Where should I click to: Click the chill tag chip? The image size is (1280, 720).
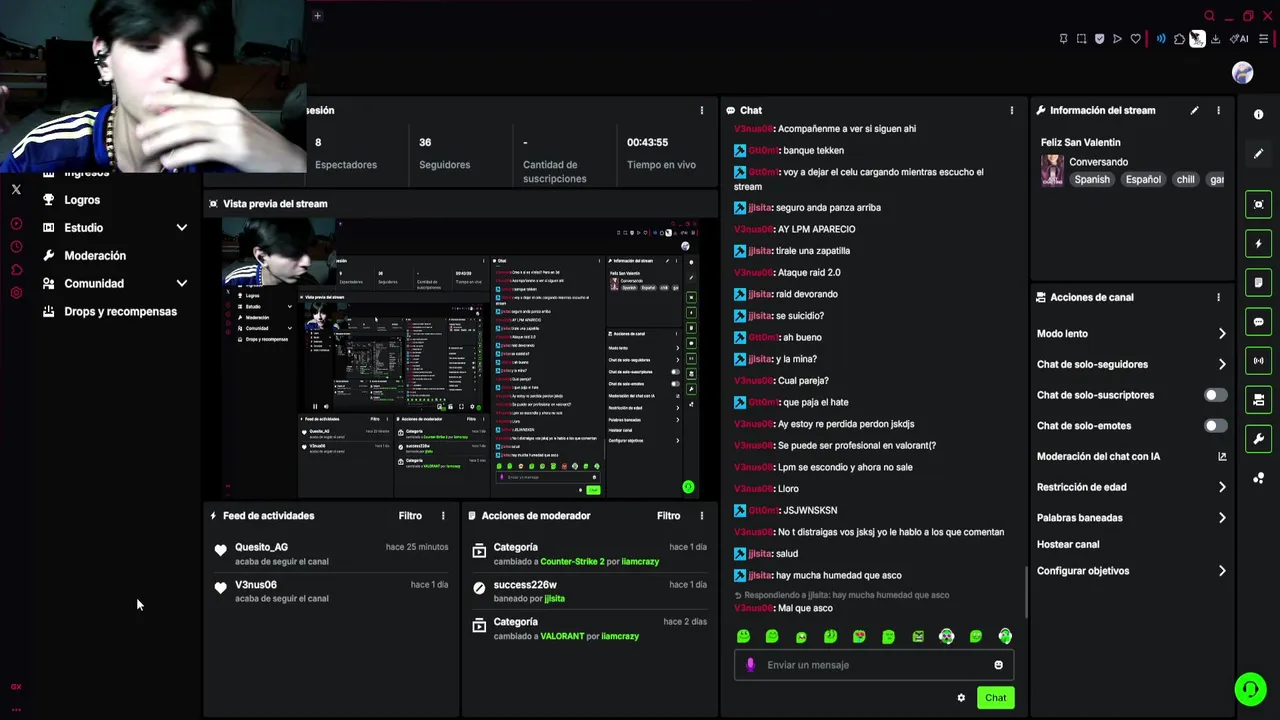pyautogui.click(x=1185, y=180)
